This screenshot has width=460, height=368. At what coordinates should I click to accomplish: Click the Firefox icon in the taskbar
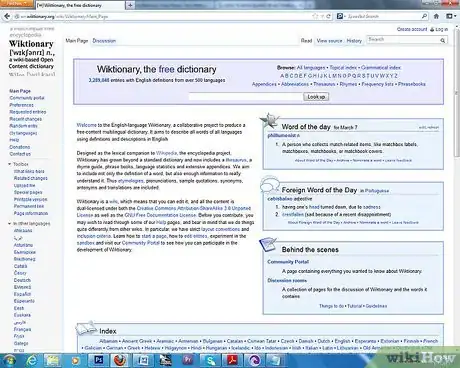point(120,360)
